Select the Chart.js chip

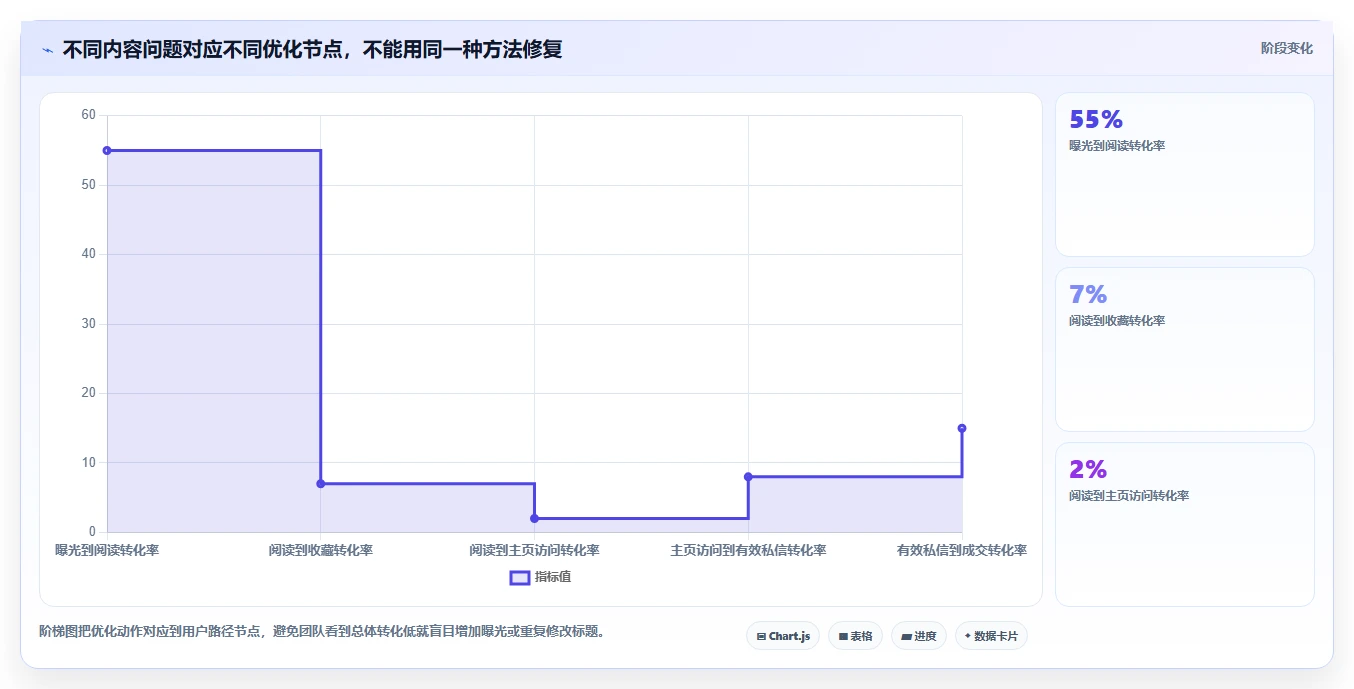pos(783,636)
